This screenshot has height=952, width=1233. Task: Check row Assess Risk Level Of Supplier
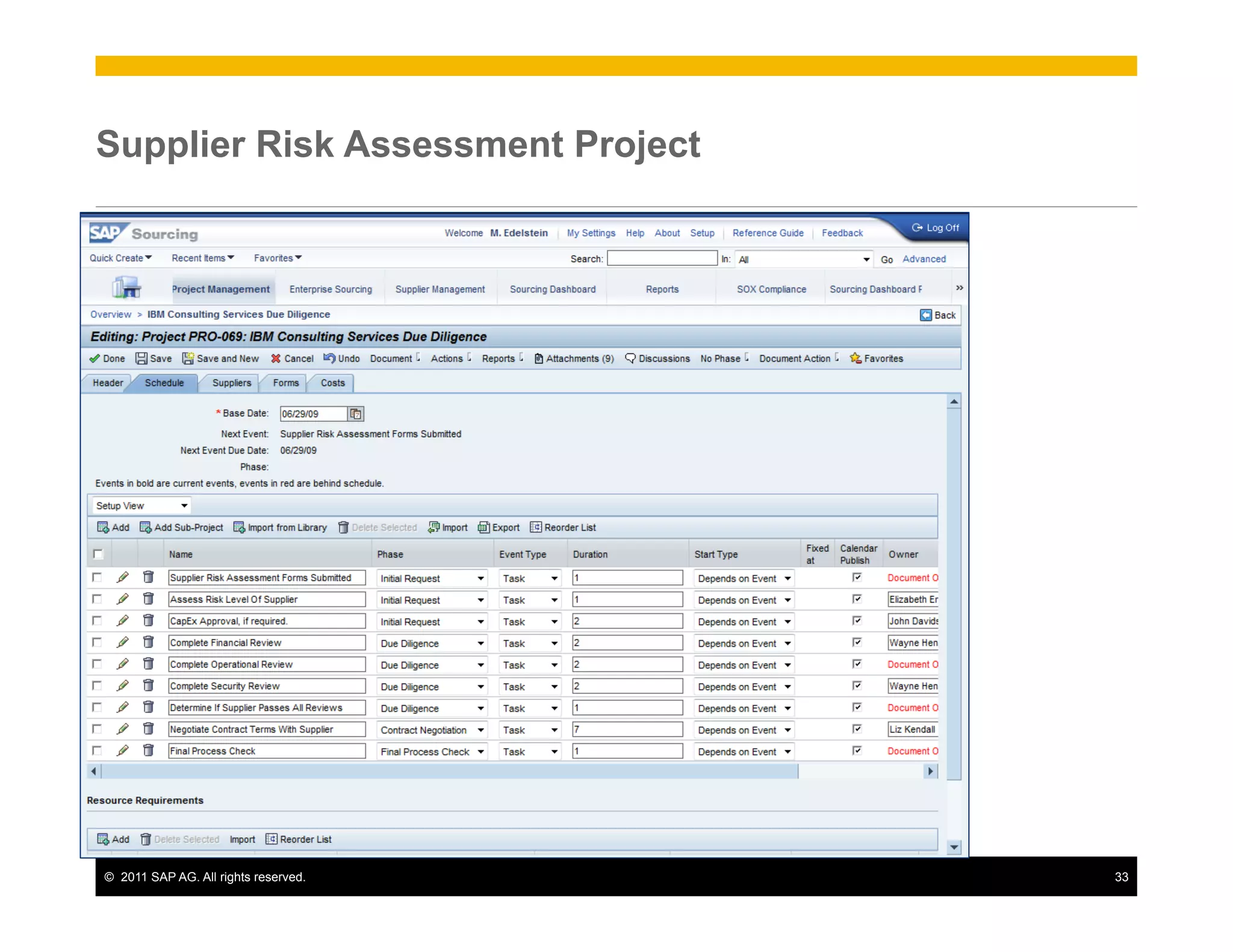tap(97, 599)
